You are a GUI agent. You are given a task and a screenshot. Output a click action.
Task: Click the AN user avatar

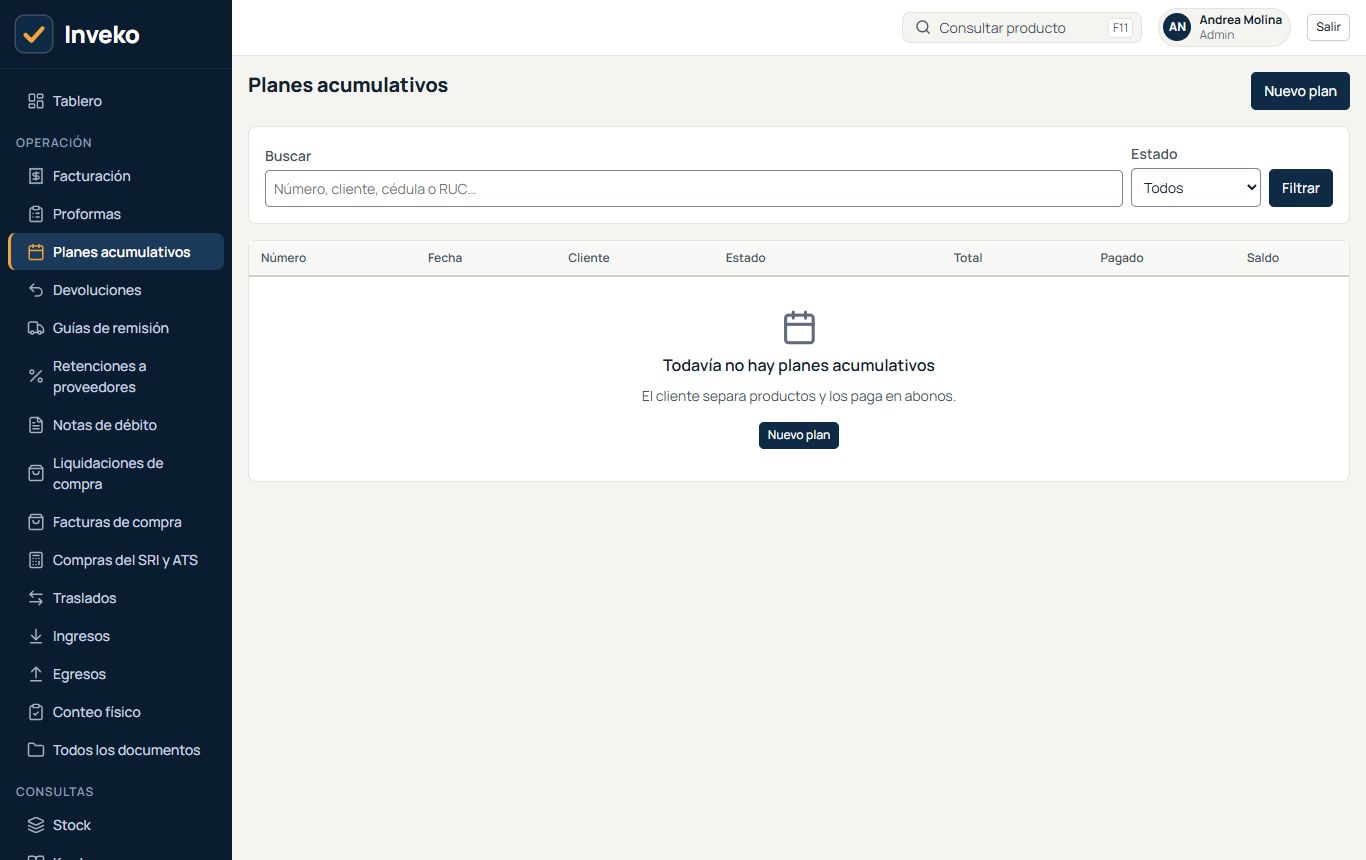pos(1178,28)
